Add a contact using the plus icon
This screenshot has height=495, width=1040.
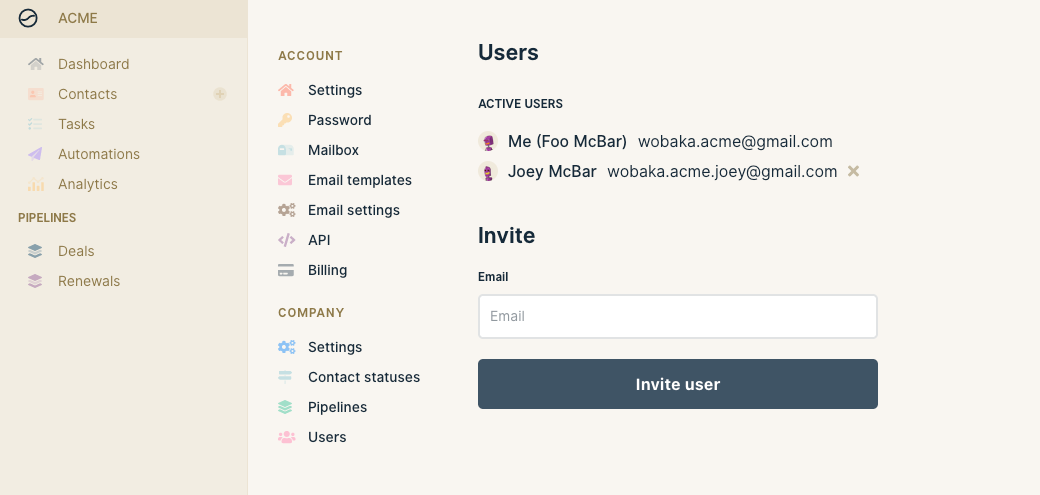coord(220,94)
